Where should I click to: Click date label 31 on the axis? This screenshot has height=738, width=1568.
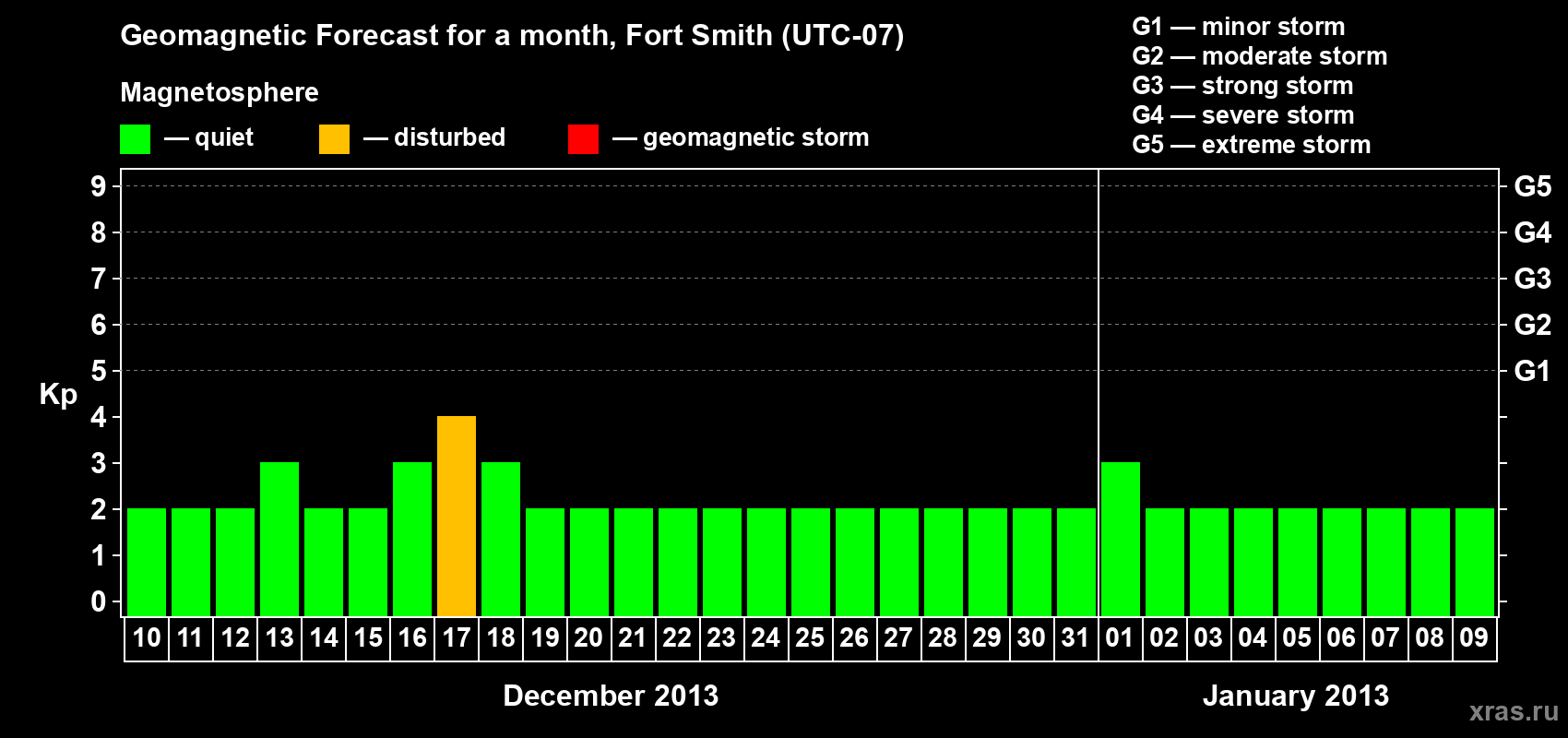tap(1075, 637)
